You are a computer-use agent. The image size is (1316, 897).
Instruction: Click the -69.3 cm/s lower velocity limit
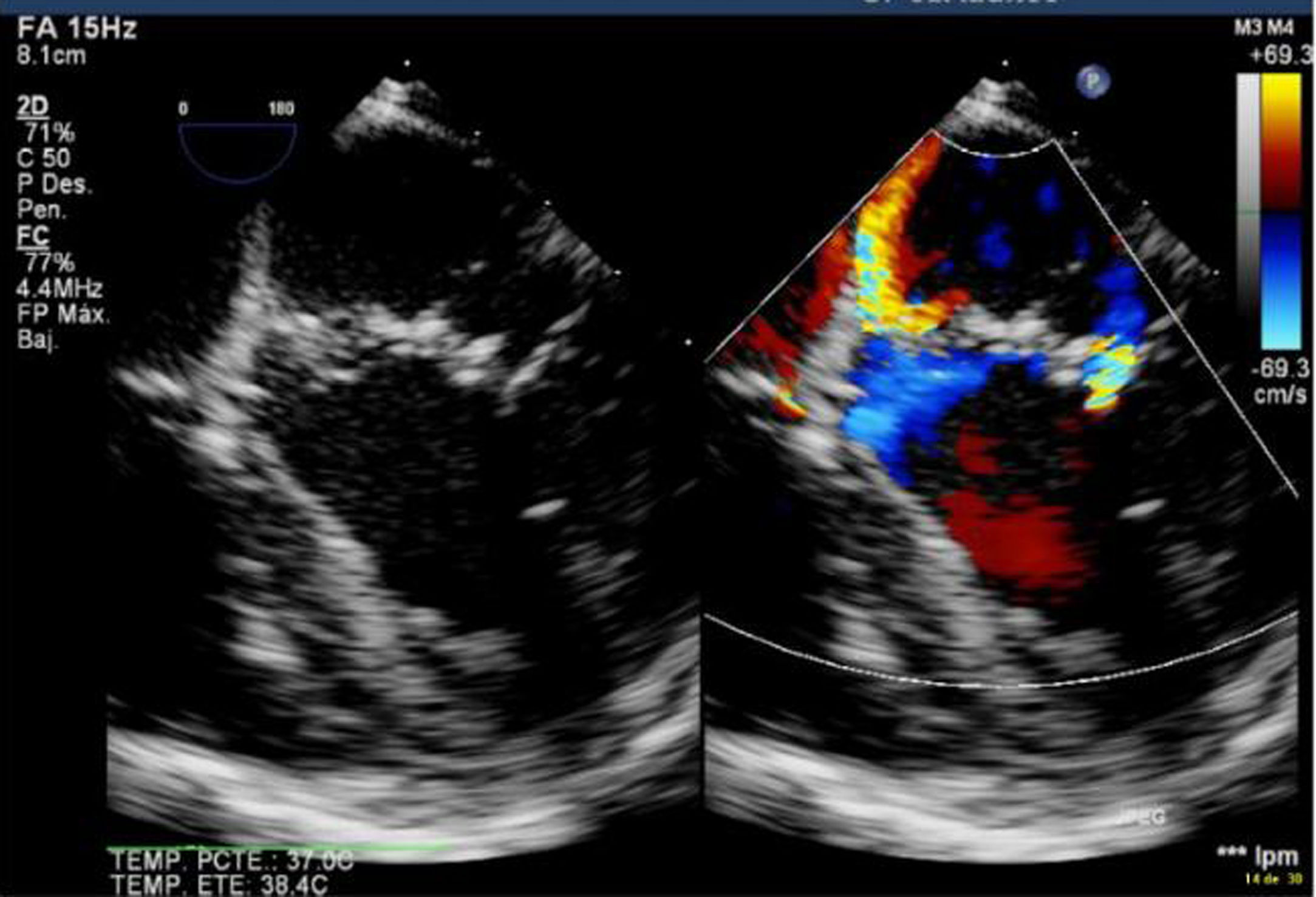[x=1280, y=381]
